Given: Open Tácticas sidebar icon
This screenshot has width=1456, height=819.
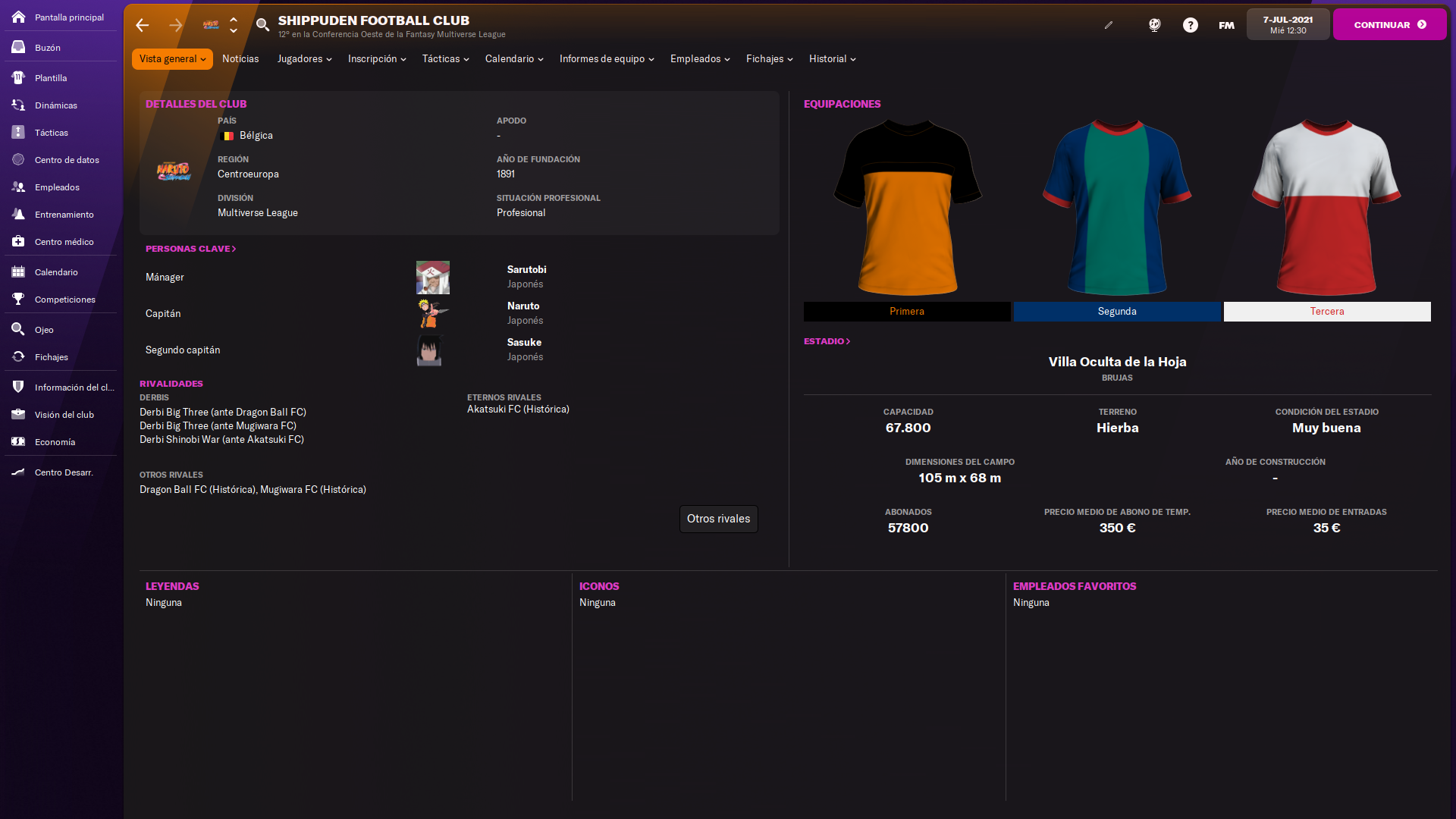Looking at the screenshot, I should (x=18, y=132).
